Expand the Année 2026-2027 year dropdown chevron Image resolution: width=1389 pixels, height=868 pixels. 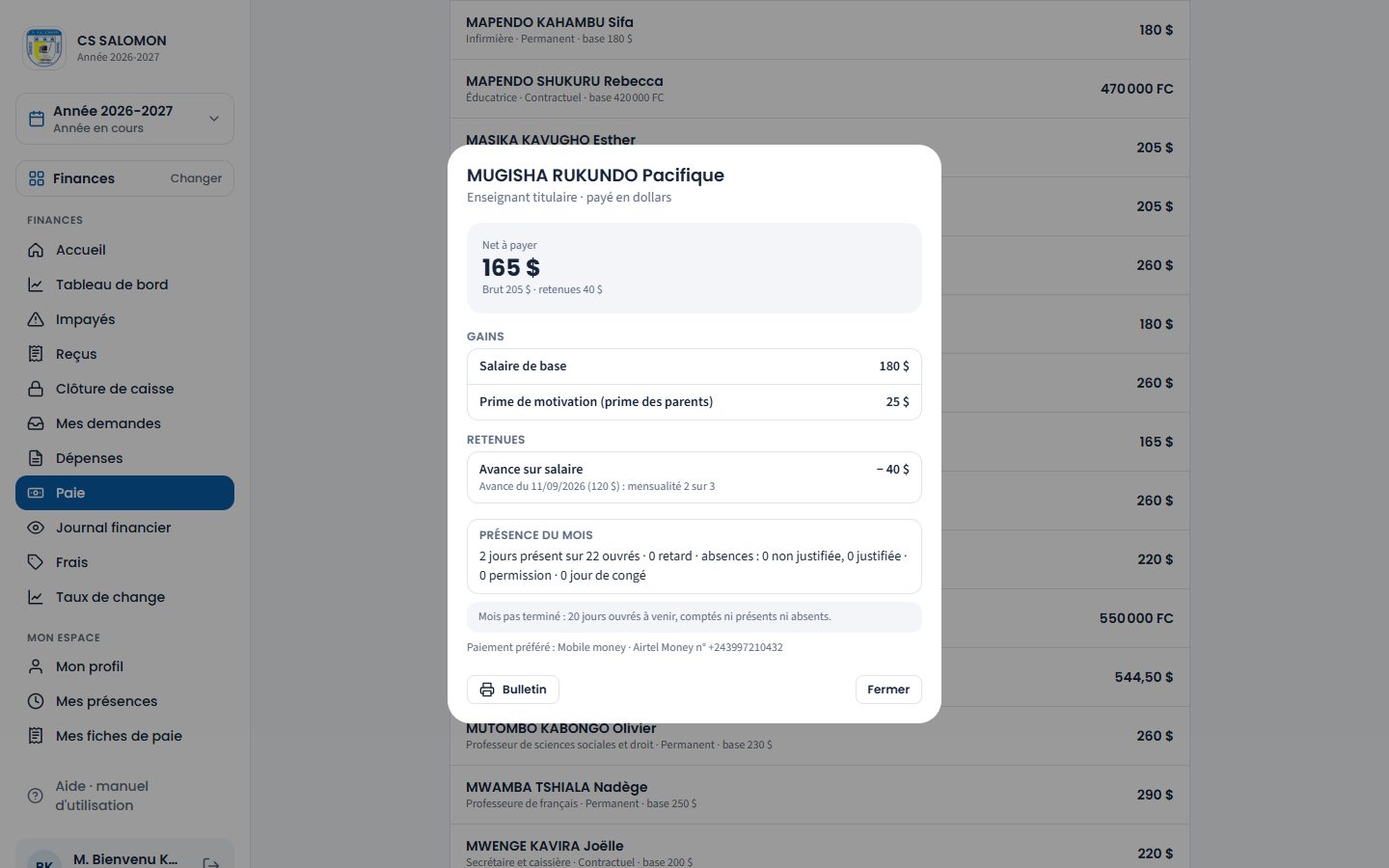[x=214, y=119]
